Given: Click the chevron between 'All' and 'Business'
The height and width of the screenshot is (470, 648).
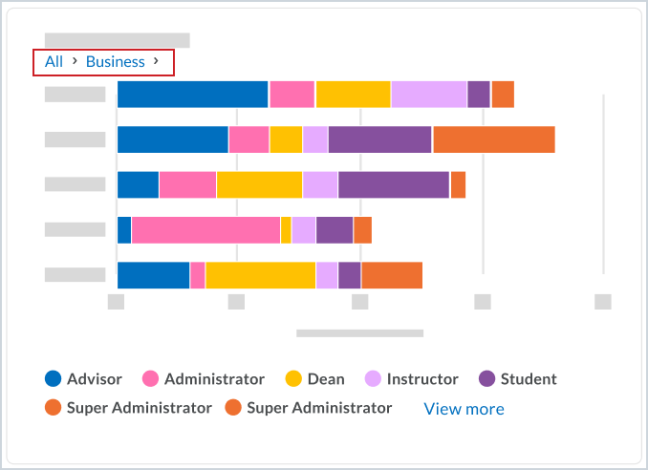Looking at the screenshot, I should click(74, 62).
